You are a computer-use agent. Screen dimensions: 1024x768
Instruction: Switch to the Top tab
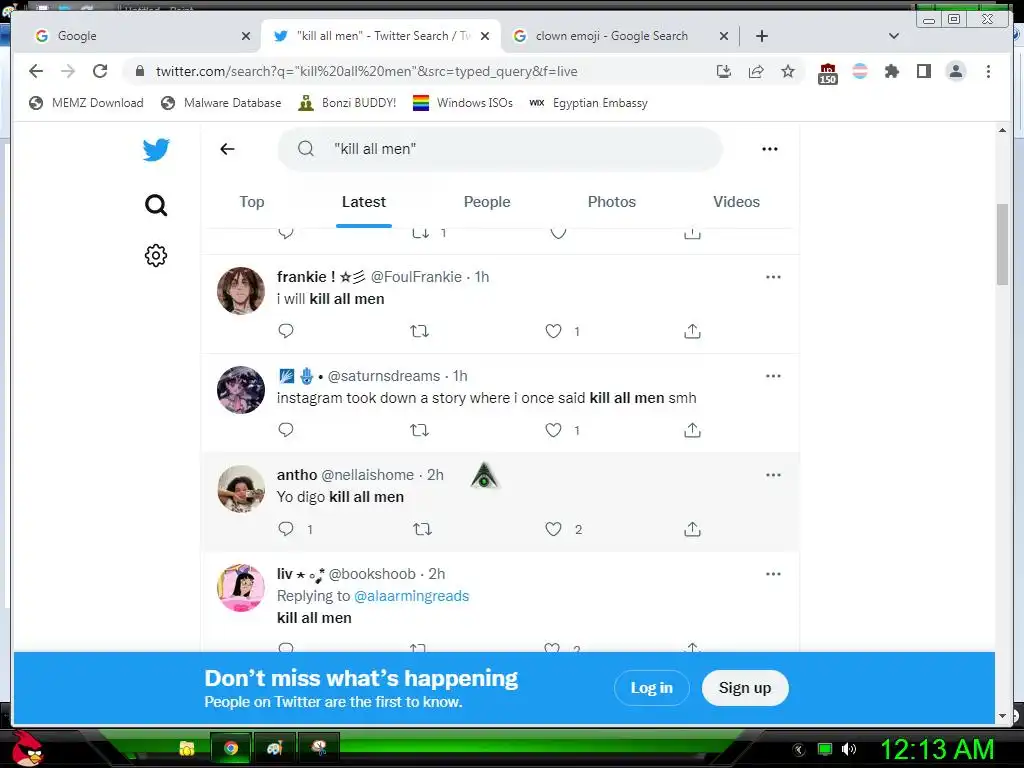[252, 202]
